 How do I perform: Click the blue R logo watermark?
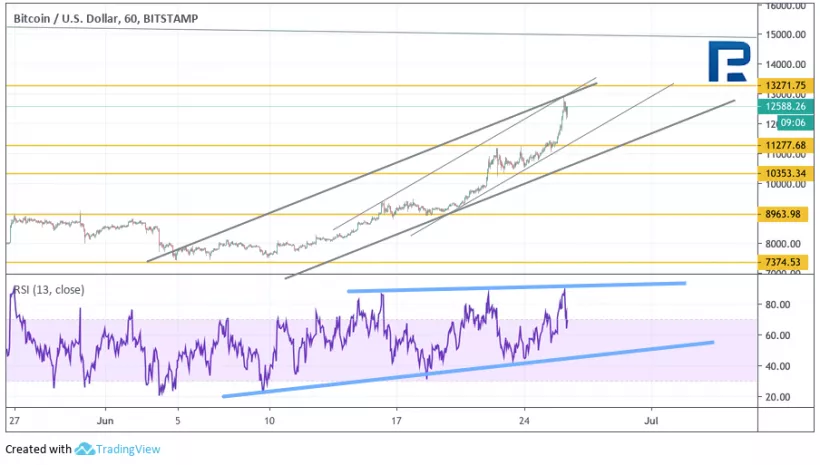click(x=732, y=61)
